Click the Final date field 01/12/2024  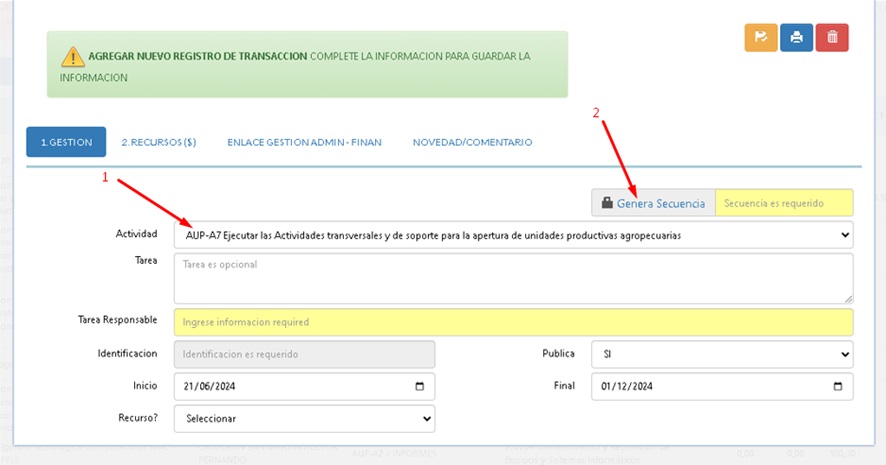[x=722, y=386]
